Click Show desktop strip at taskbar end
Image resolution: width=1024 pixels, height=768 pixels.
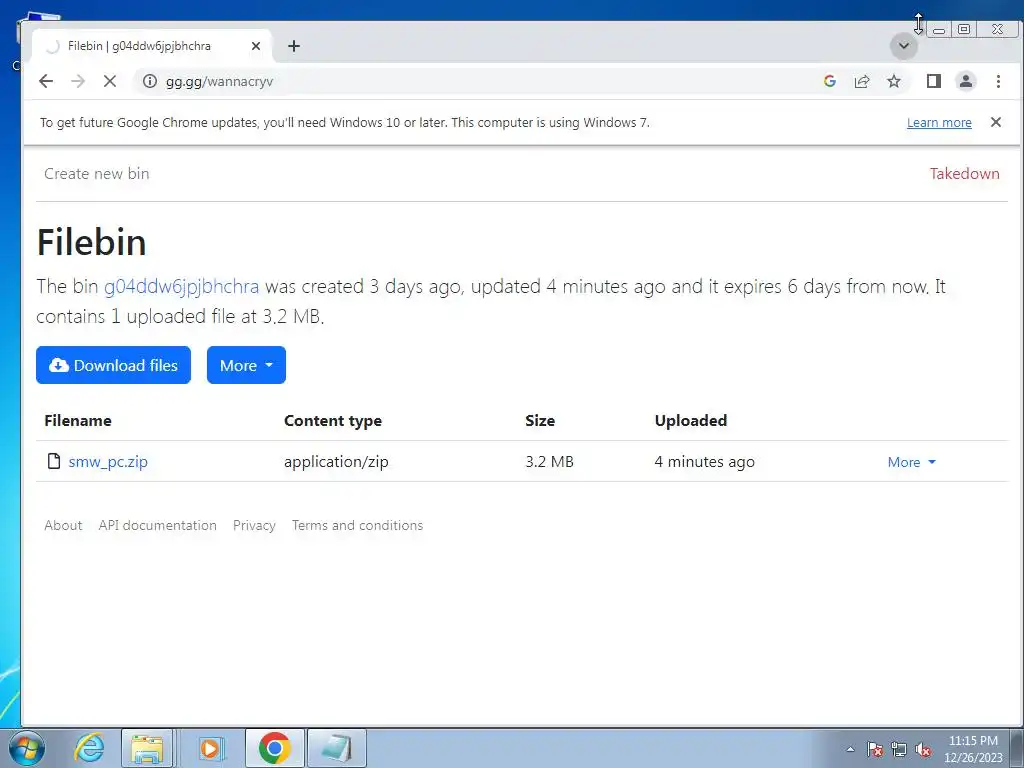[1018, 748]
